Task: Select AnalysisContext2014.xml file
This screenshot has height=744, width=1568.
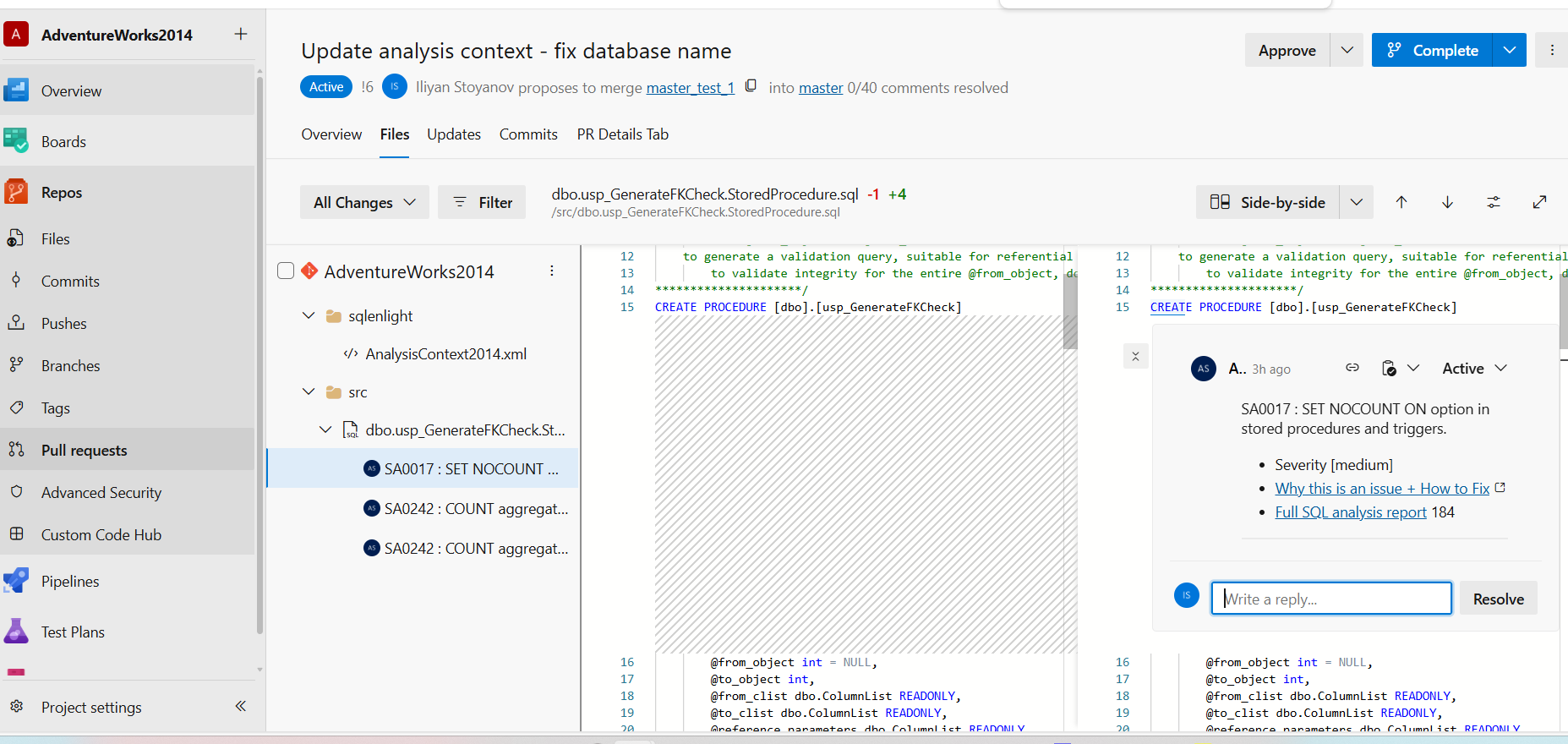Action: tap(445, 353)
